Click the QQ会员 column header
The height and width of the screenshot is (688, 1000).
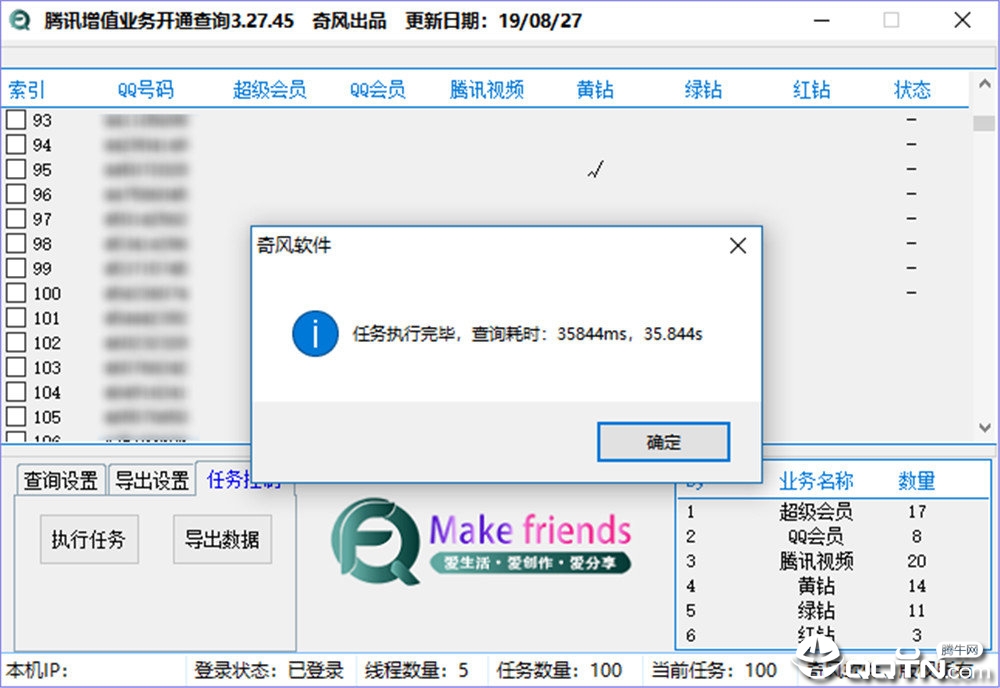point(378,90)
